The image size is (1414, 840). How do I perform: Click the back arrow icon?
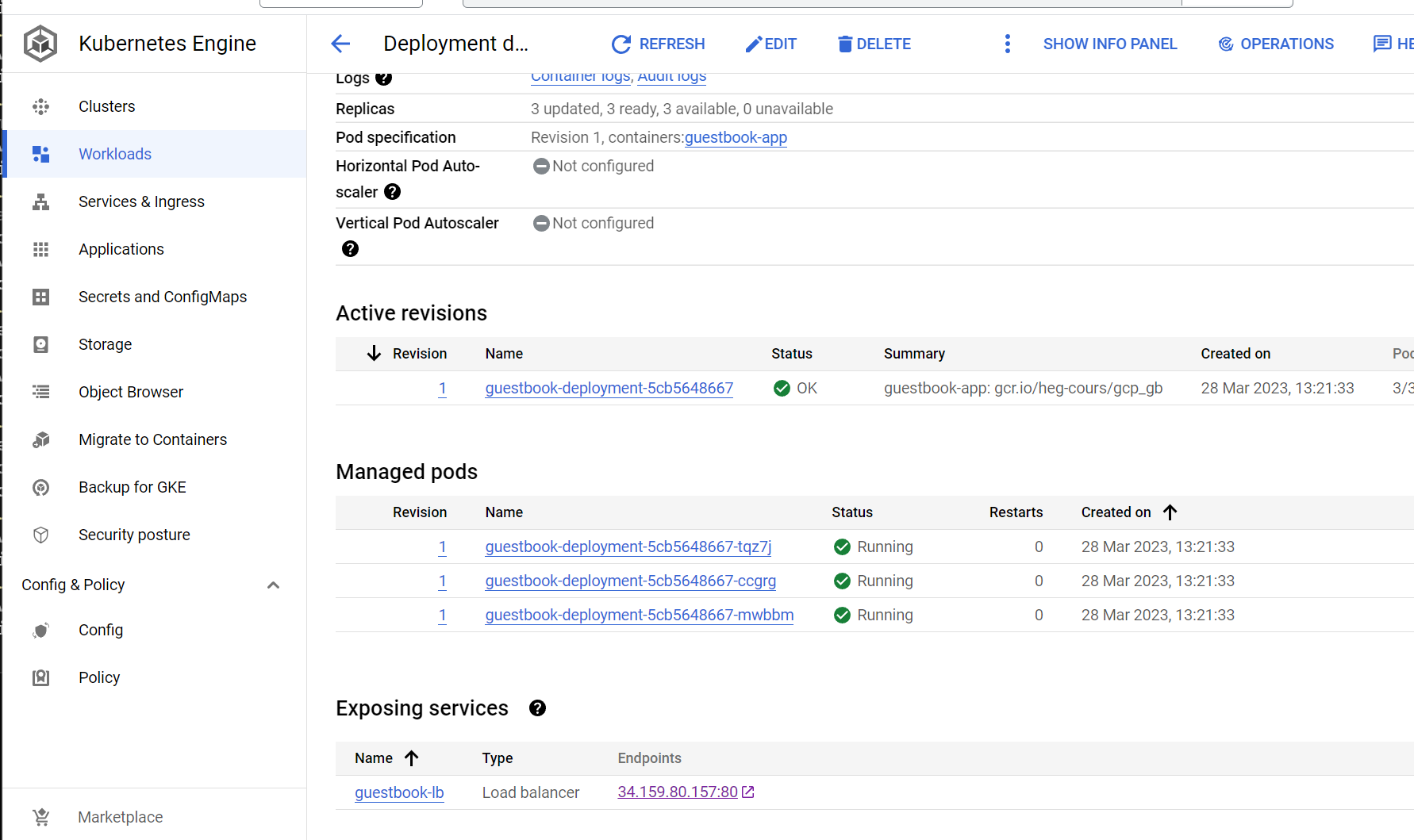click(x=340, y=44)
